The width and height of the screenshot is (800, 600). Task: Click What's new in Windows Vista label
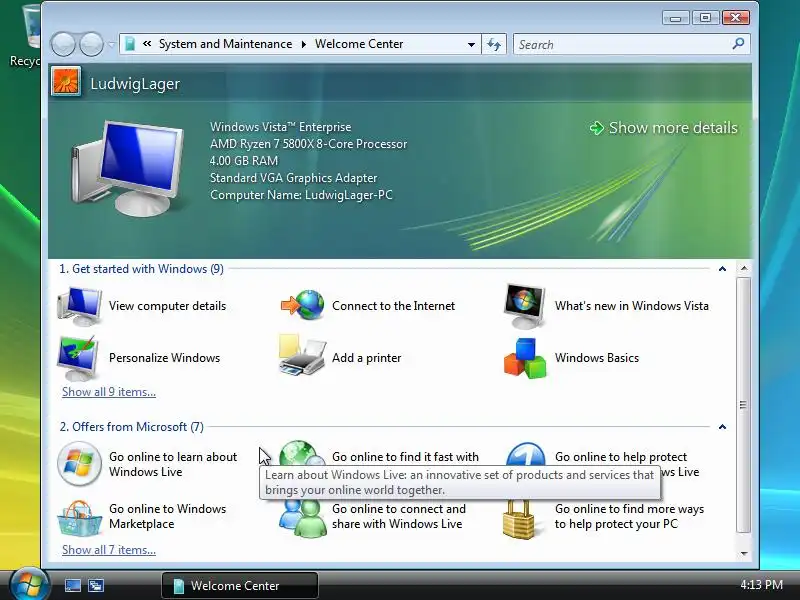click(x=632, y=306)
